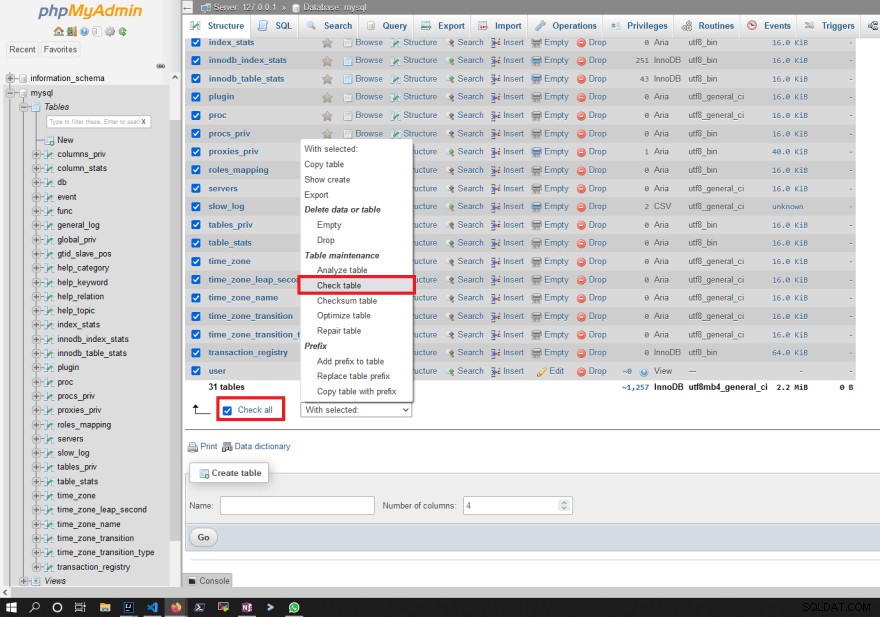Open phpMyAdmin Home icon
This screenshot has height=617, width=880.
(58, 31)
